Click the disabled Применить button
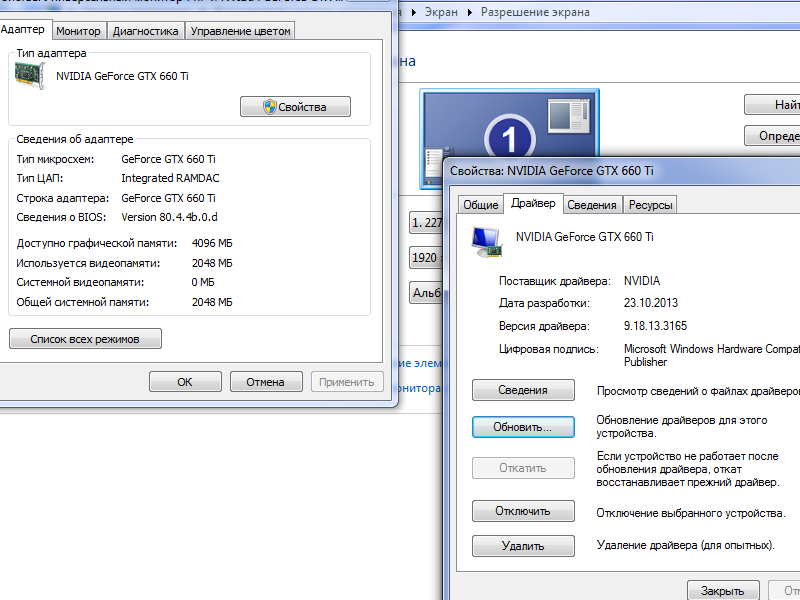The height and width of the screenshot is (600, 800). pyautogui.click(x=347, y=382)
